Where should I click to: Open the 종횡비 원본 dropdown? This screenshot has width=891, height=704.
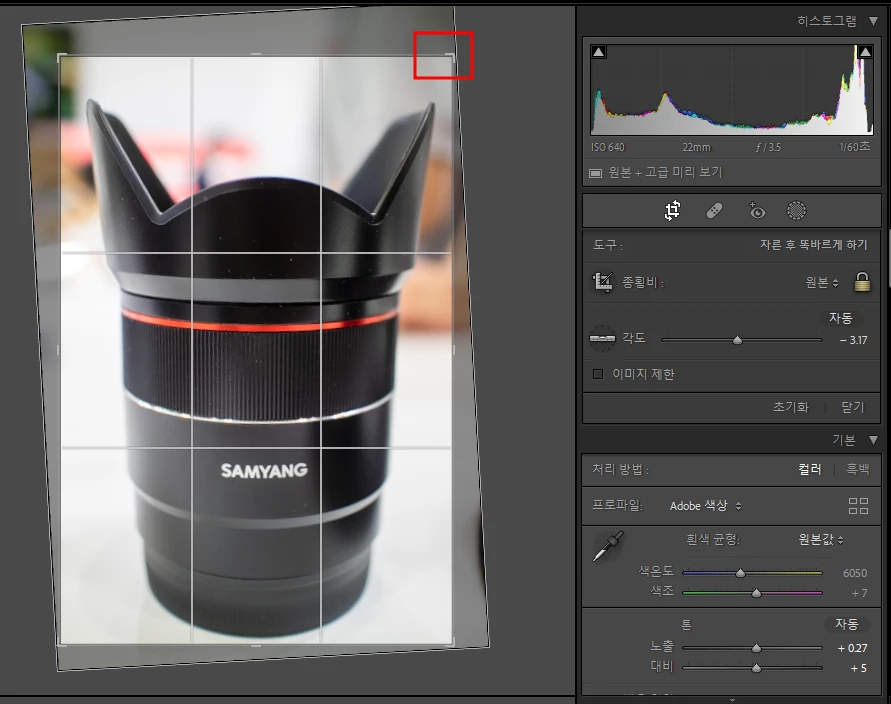point(822,282)
